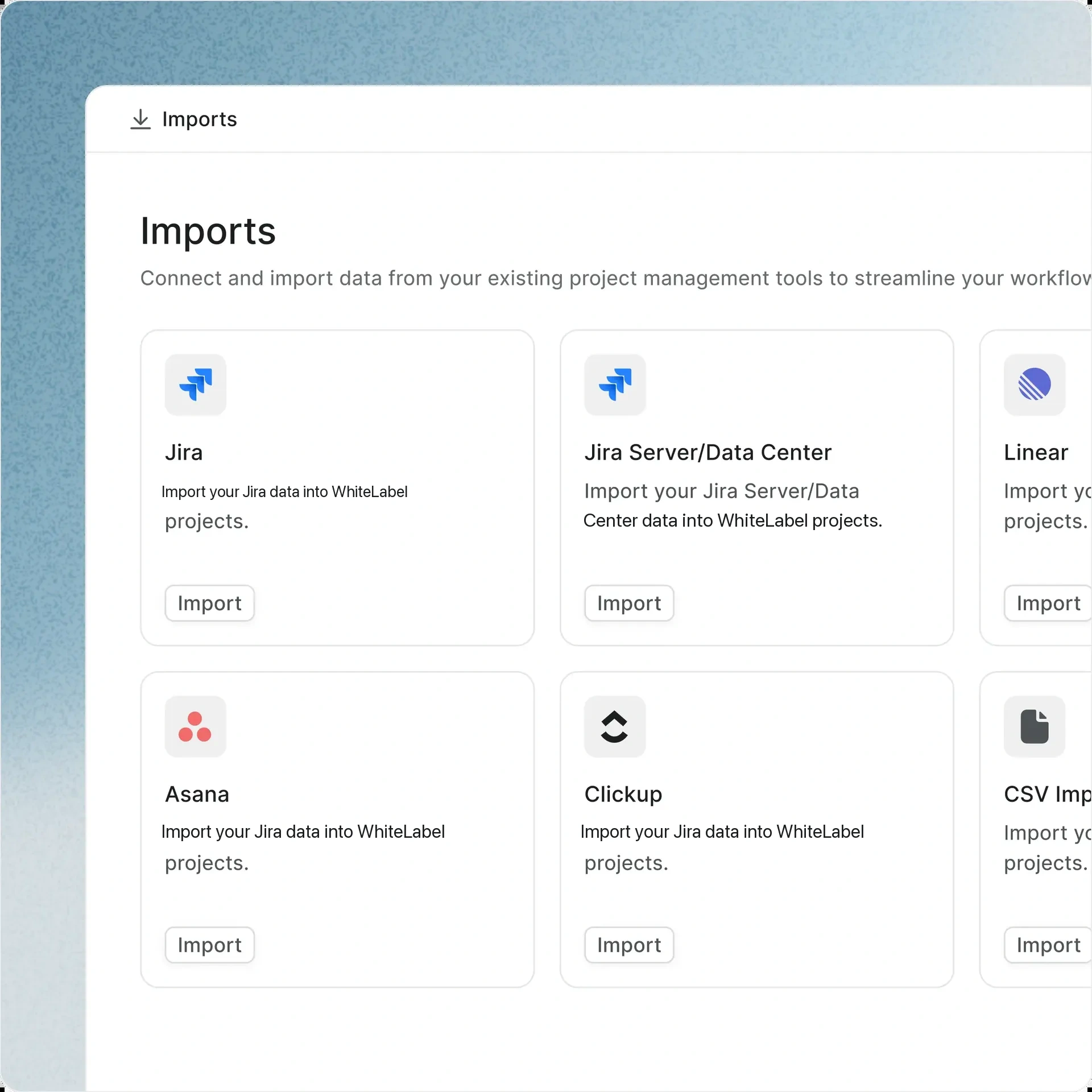Start import from the Jira card
1092x1092 pixels.
click(209, 603)
